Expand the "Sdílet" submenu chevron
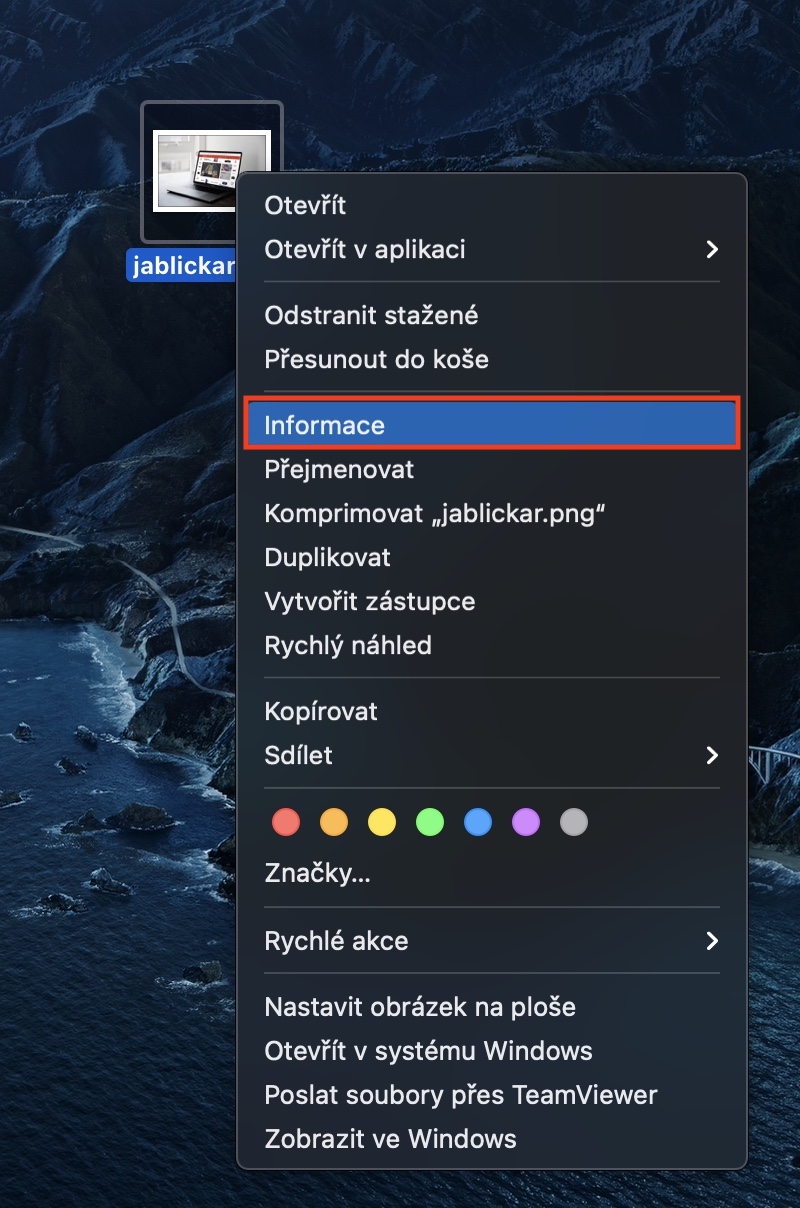This screenshot has height=1208, width=800. coord(711,755)
